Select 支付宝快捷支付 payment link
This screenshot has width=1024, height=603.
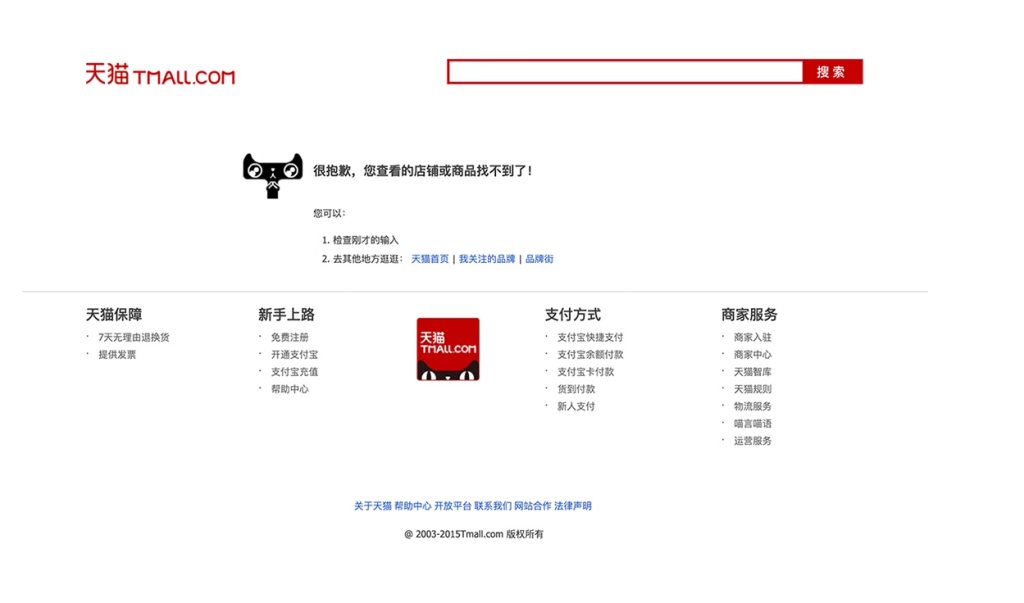pyautogui.click(x=590, y=338)
